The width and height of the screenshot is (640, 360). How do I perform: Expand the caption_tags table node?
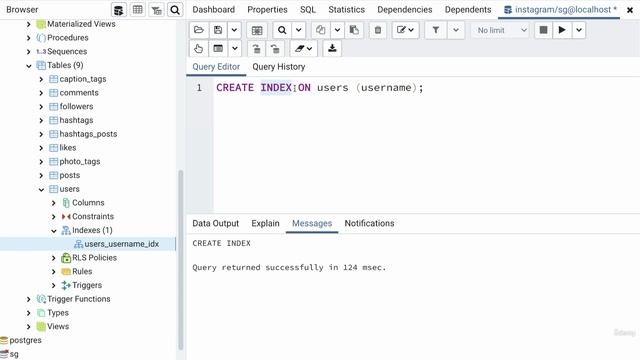tap(41, 79)
